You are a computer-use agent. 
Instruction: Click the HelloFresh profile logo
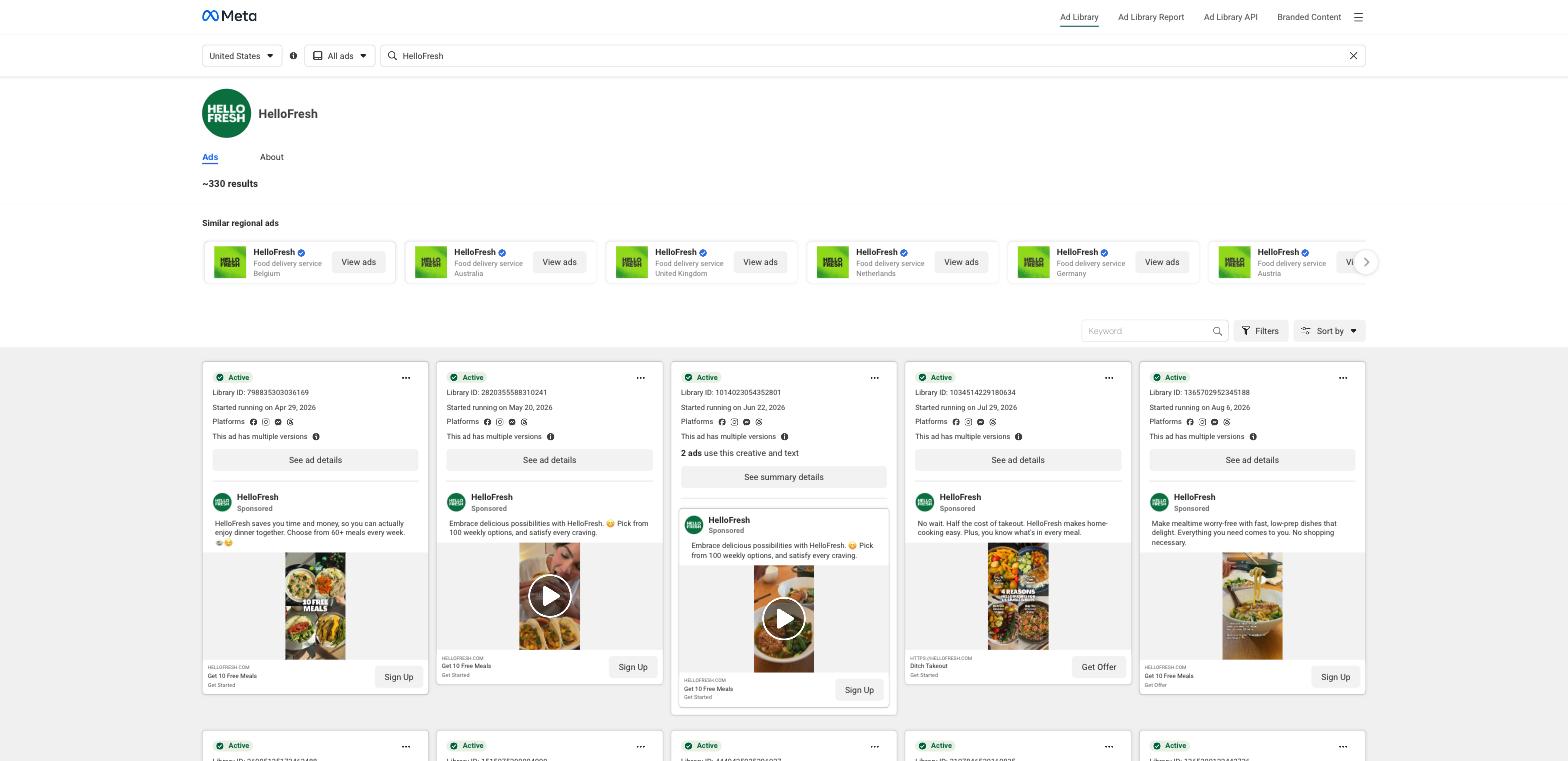(x=226, y=113)
